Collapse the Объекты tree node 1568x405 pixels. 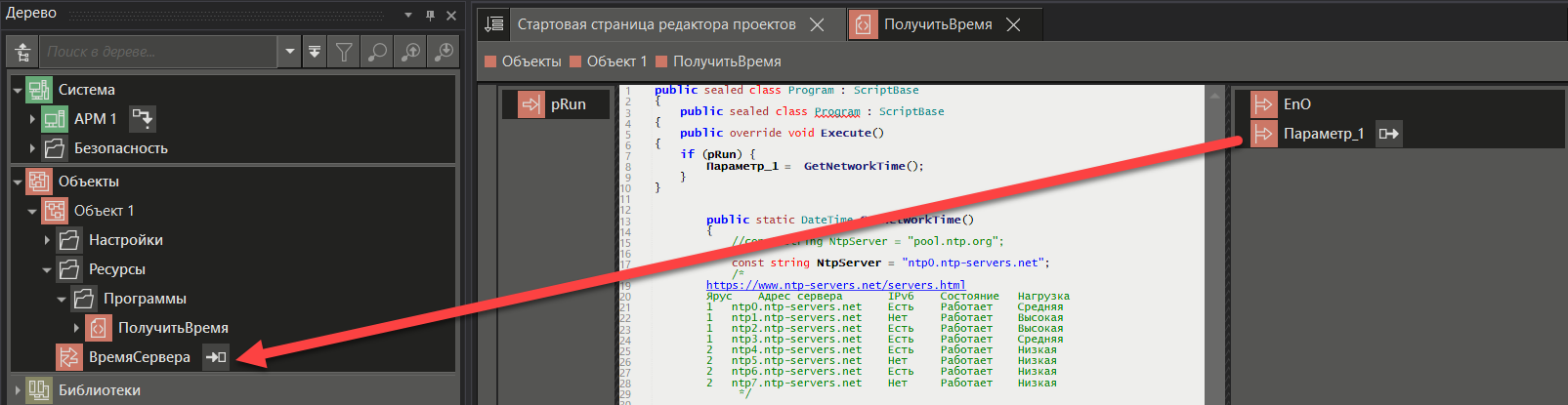click(18, 182)
